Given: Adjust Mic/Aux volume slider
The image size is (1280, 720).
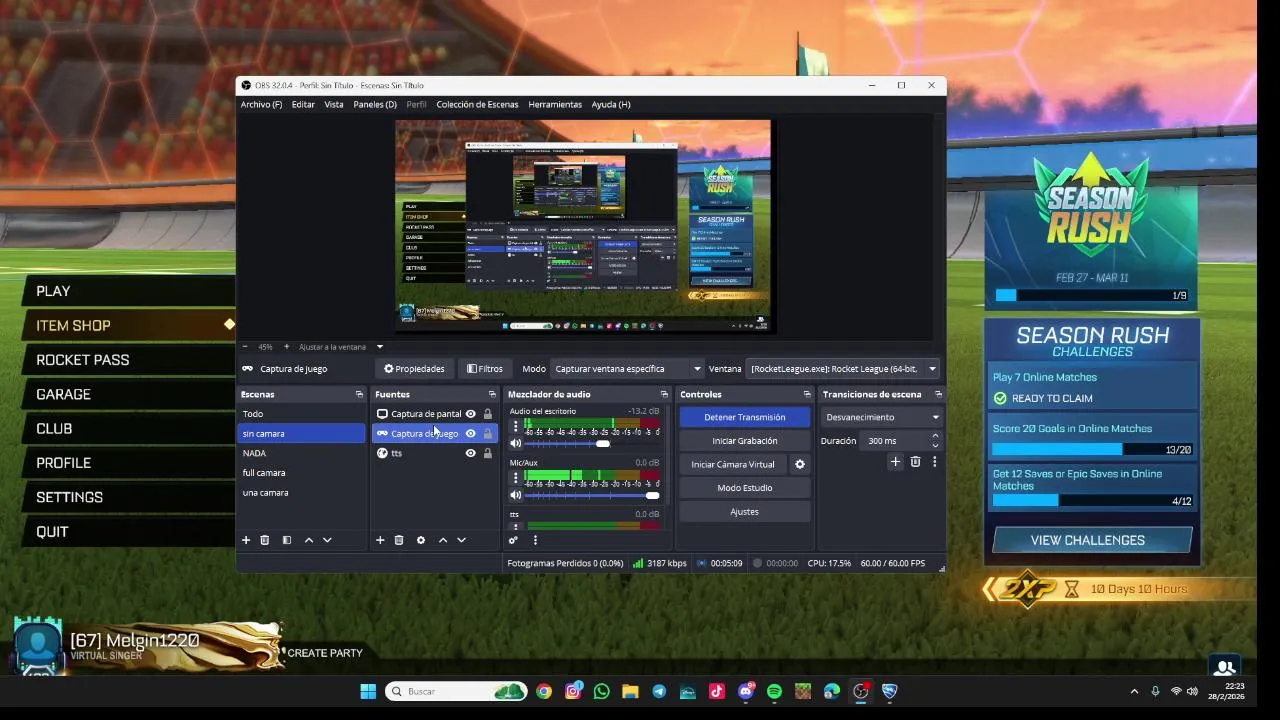Looking at the screenshot, I should (592, 495).
